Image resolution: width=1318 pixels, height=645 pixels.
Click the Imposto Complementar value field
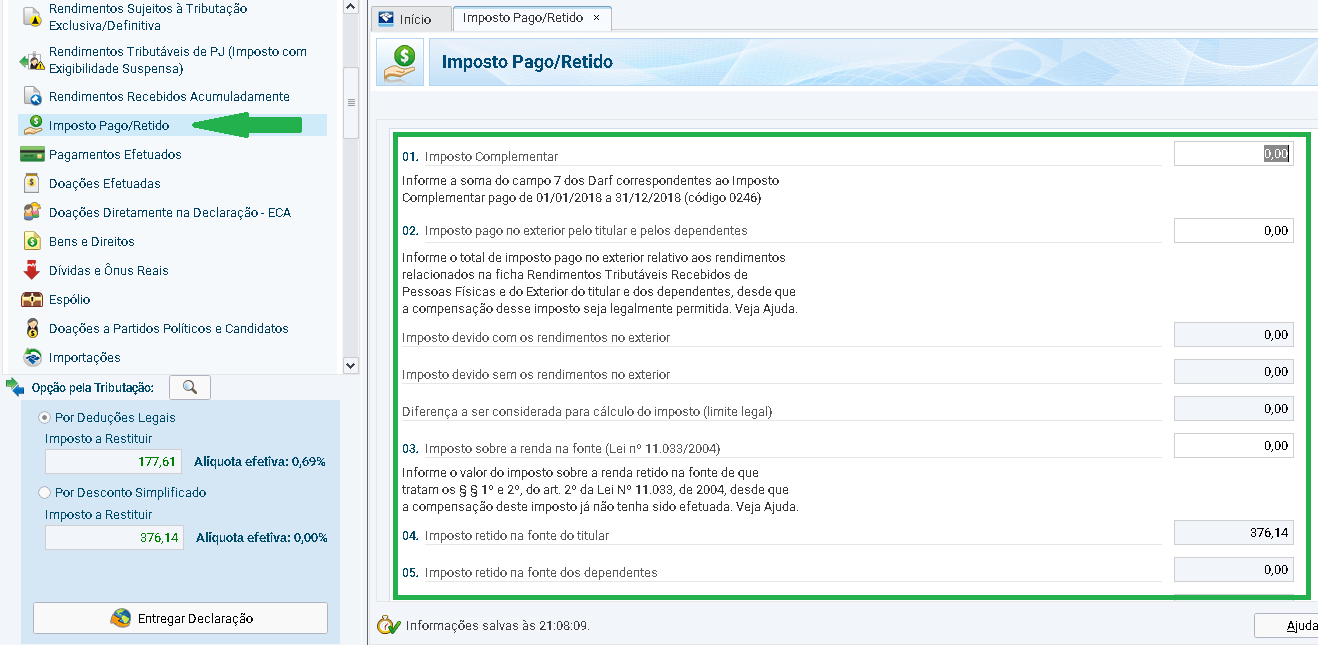[1234, 154]
